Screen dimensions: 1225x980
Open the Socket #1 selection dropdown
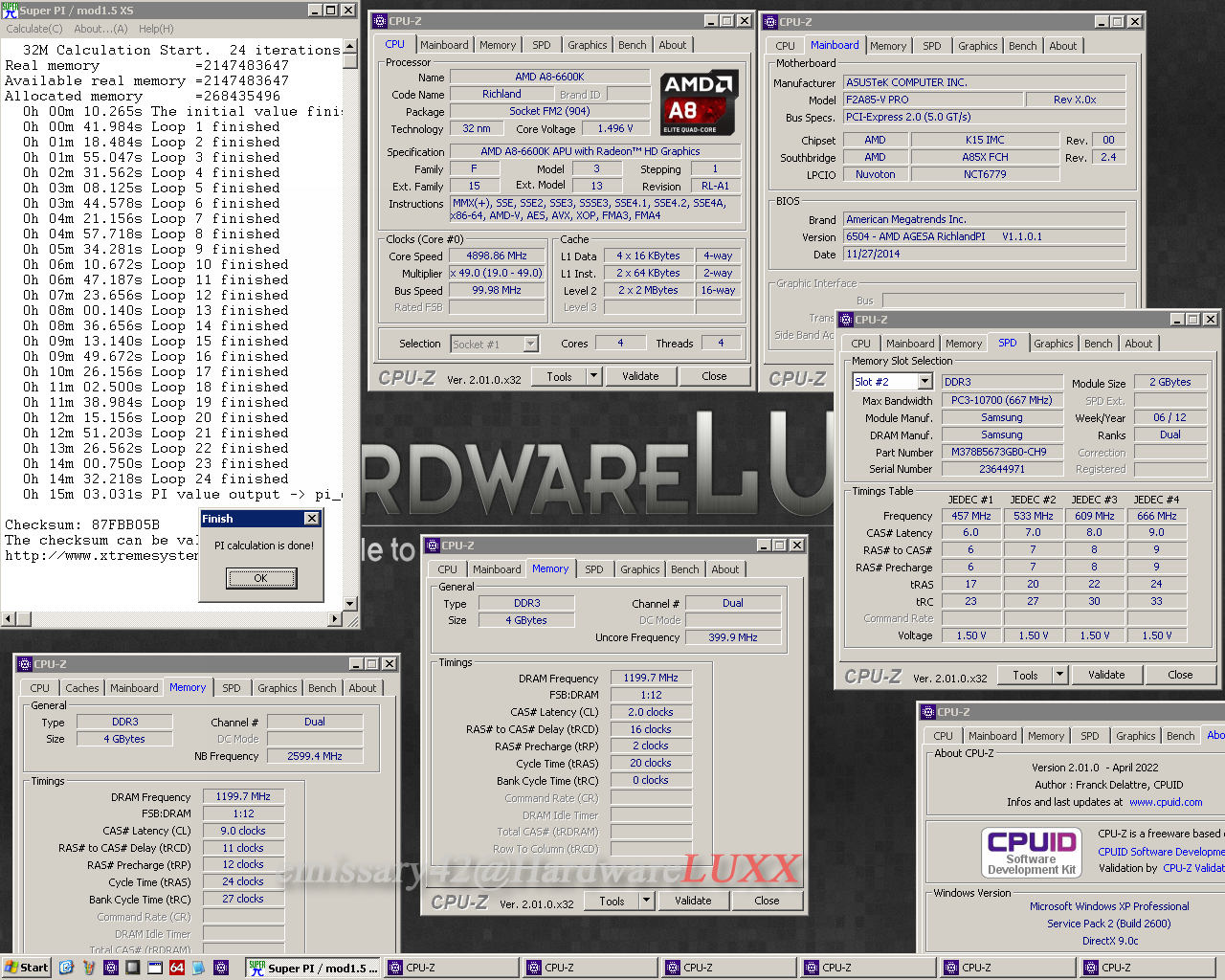pos(530,344)
